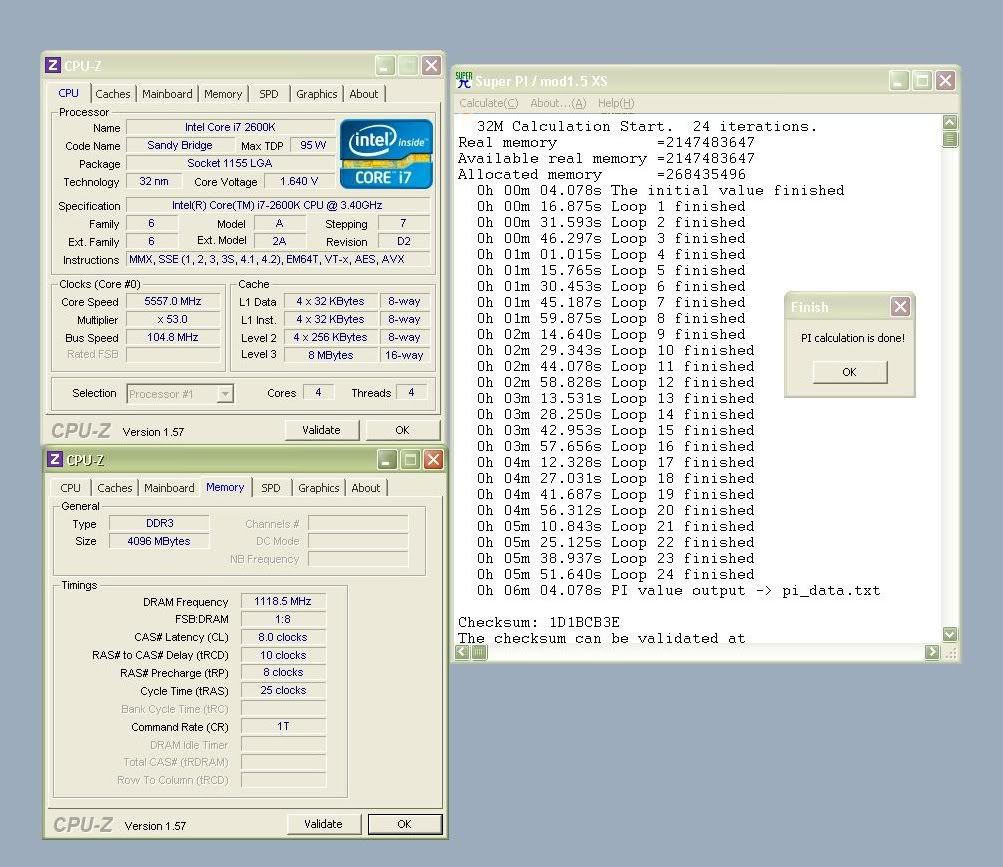Close the top CPU-Z window
This screenshot has height=867, width=1003.
[x=431, y=65]
